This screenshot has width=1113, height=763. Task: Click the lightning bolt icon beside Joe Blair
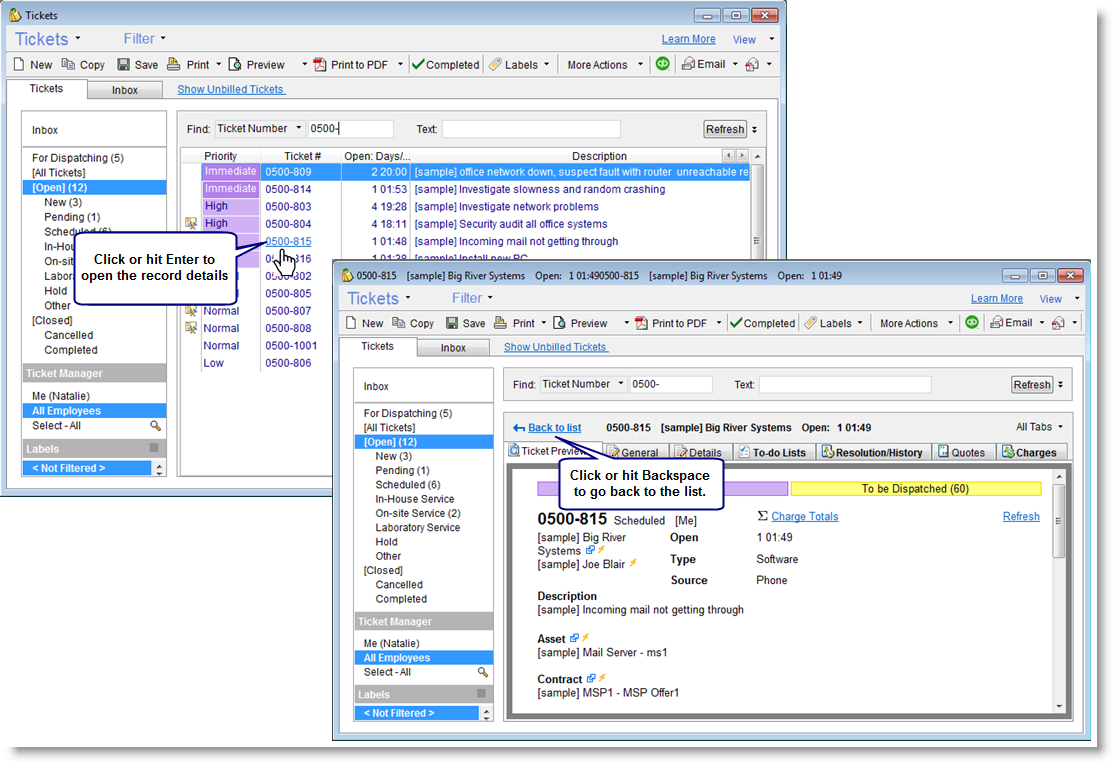point(633,564)
